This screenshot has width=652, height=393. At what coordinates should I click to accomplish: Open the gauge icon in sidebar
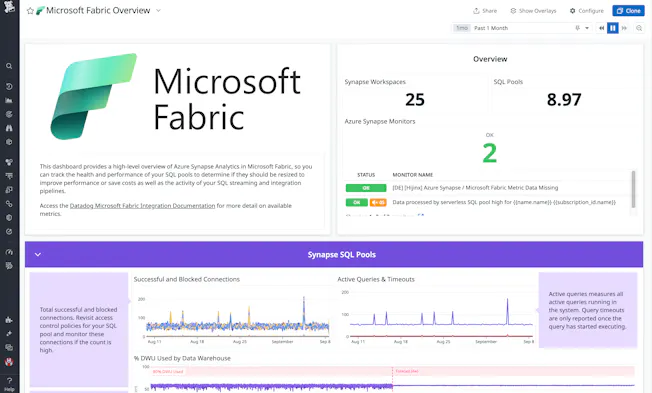click(x=9, y=252)
